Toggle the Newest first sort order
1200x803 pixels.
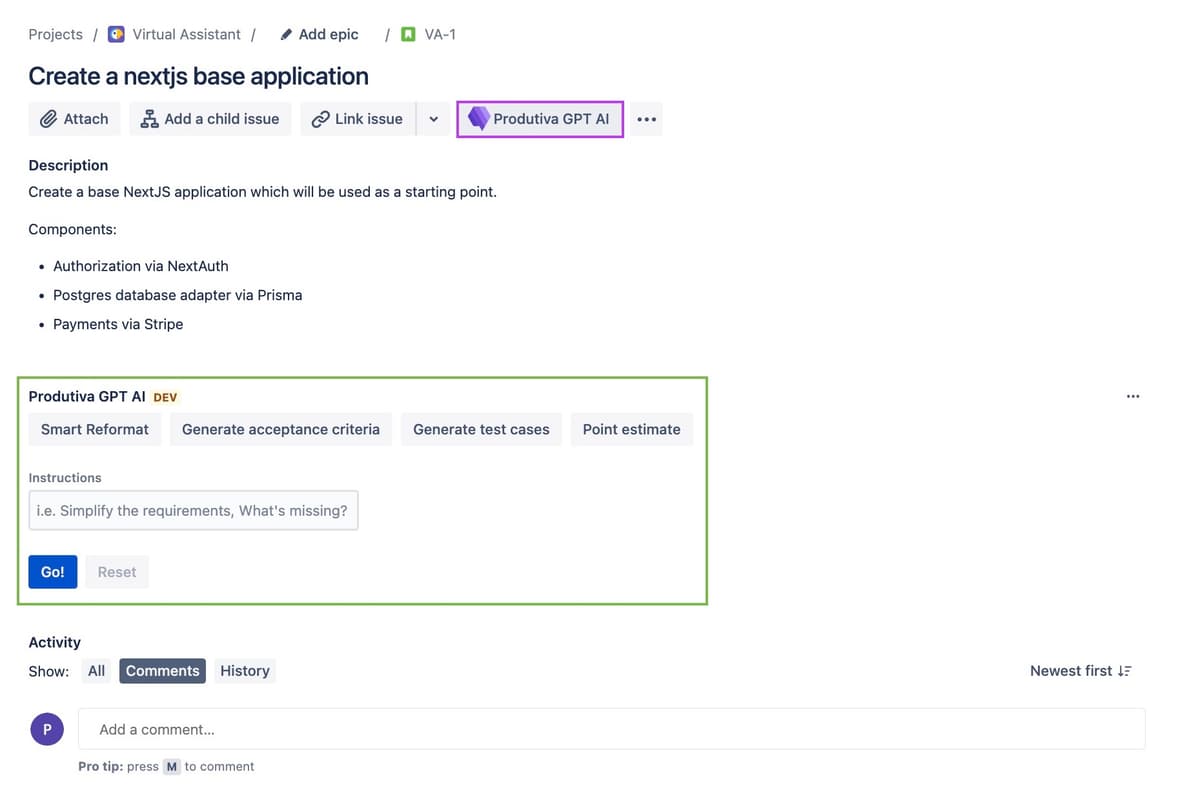click(1081, 671)
